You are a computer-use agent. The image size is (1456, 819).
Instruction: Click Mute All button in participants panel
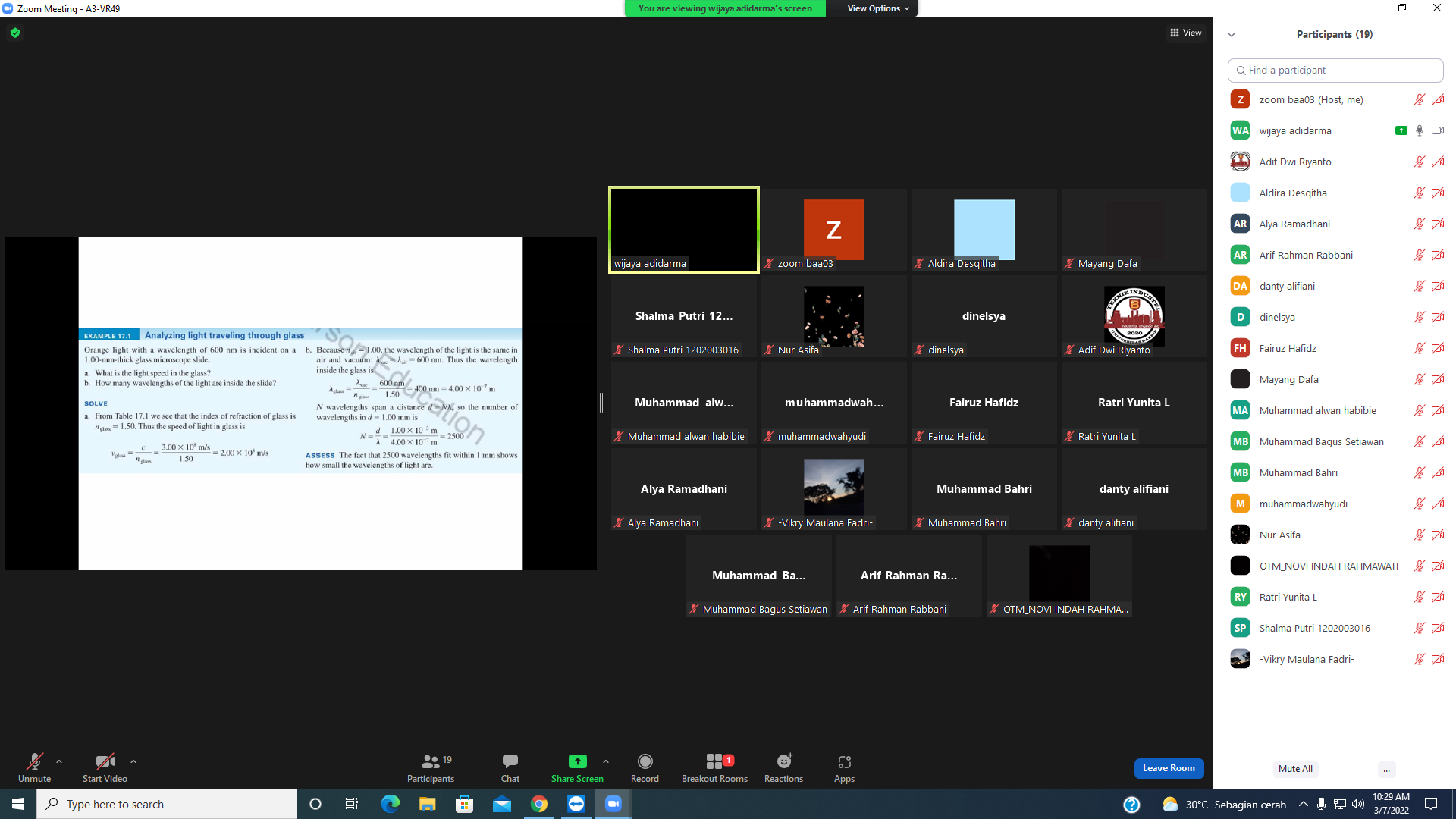(1295, 769)
